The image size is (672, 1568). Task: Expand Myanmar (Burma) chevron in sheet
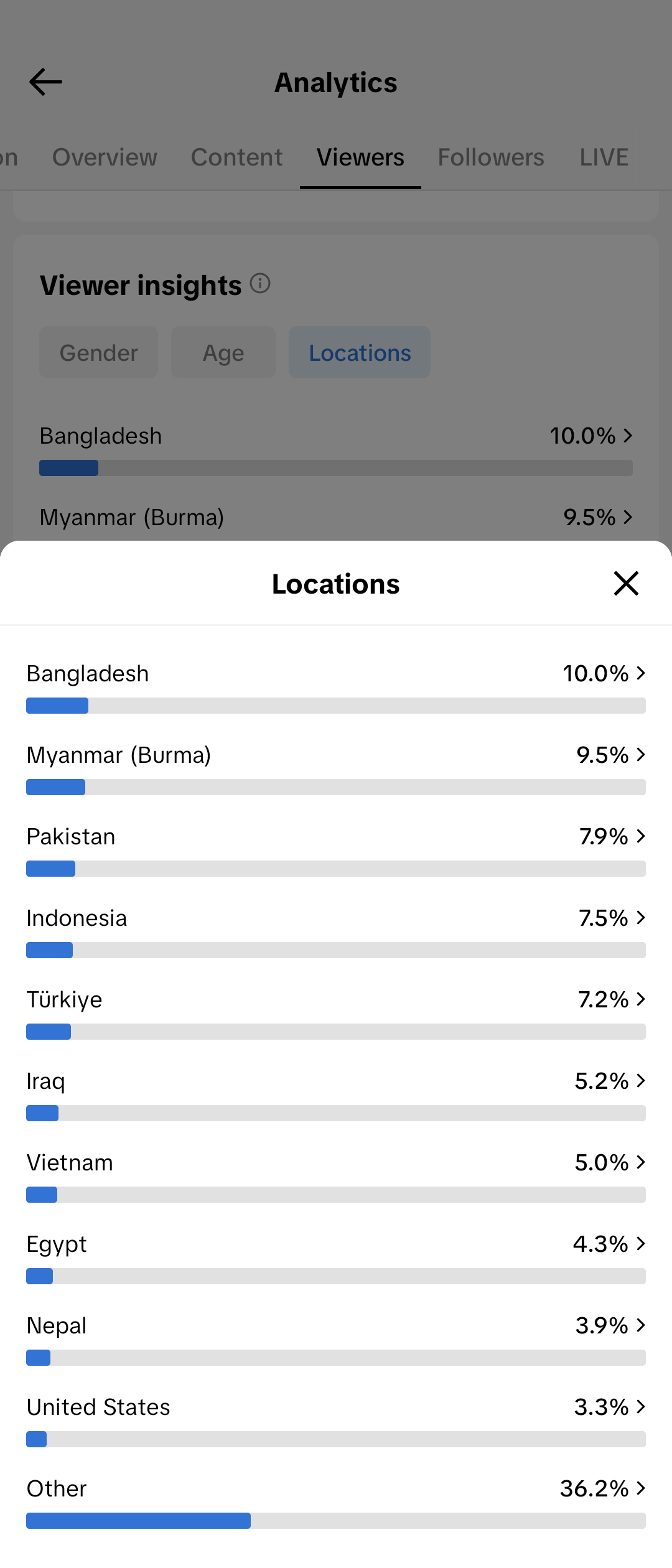(x=641, y=755)
